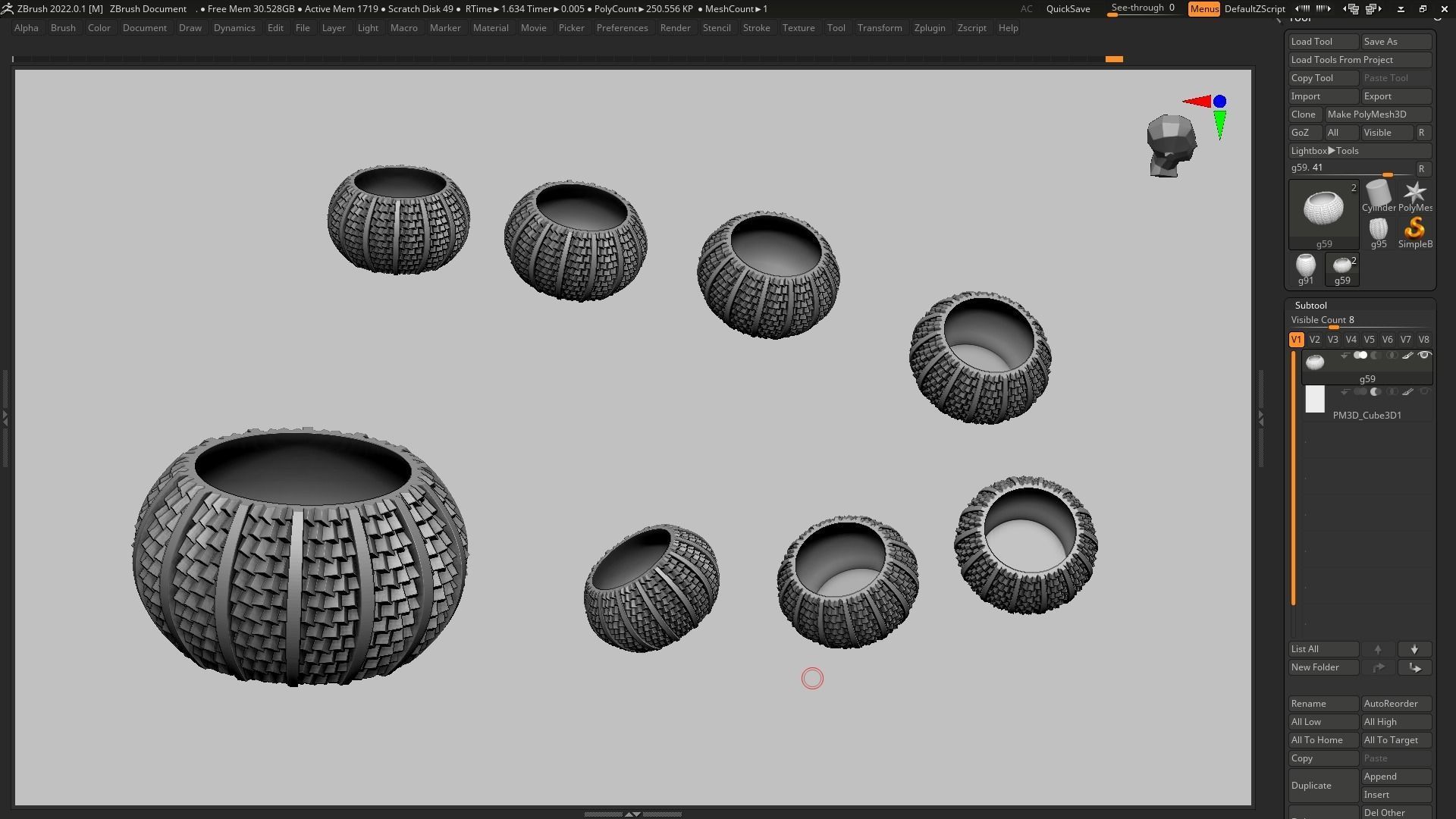The width and height of the screenshot is (1456, 819).
Task: Click the polypaint brush icon on g59
Action: point(1407,356)
